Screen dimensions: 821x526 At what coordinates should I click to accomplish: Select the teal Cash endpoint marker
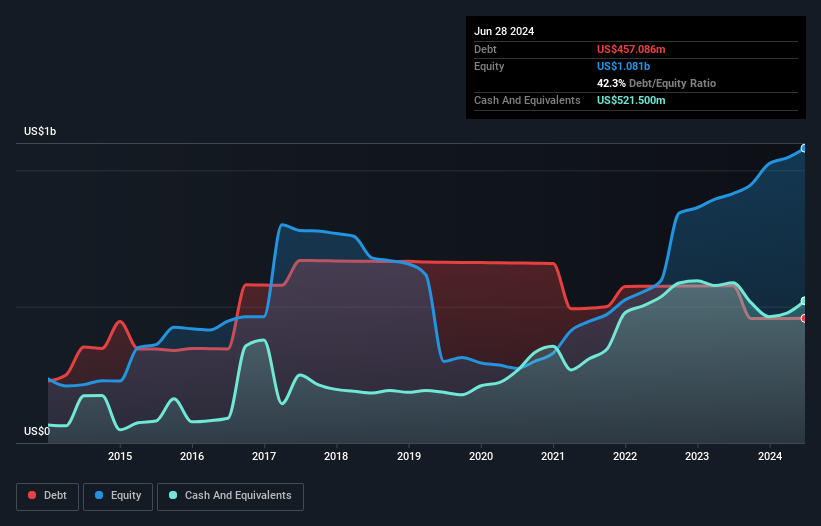pyautogui.click(x=804, y=301)
